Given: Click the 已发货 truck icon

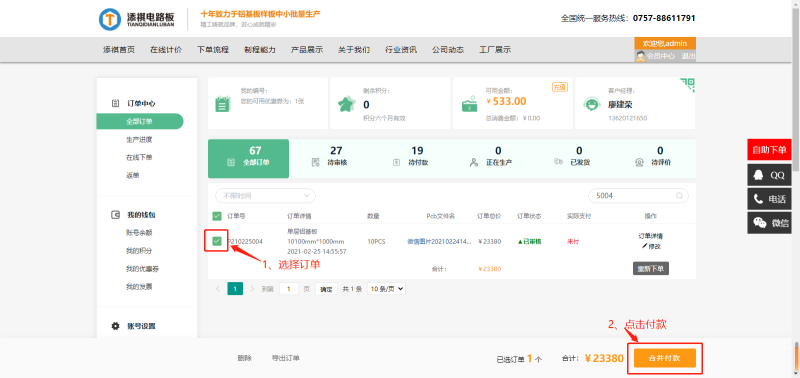Looking at the screenshot, I should pos(558,162).
